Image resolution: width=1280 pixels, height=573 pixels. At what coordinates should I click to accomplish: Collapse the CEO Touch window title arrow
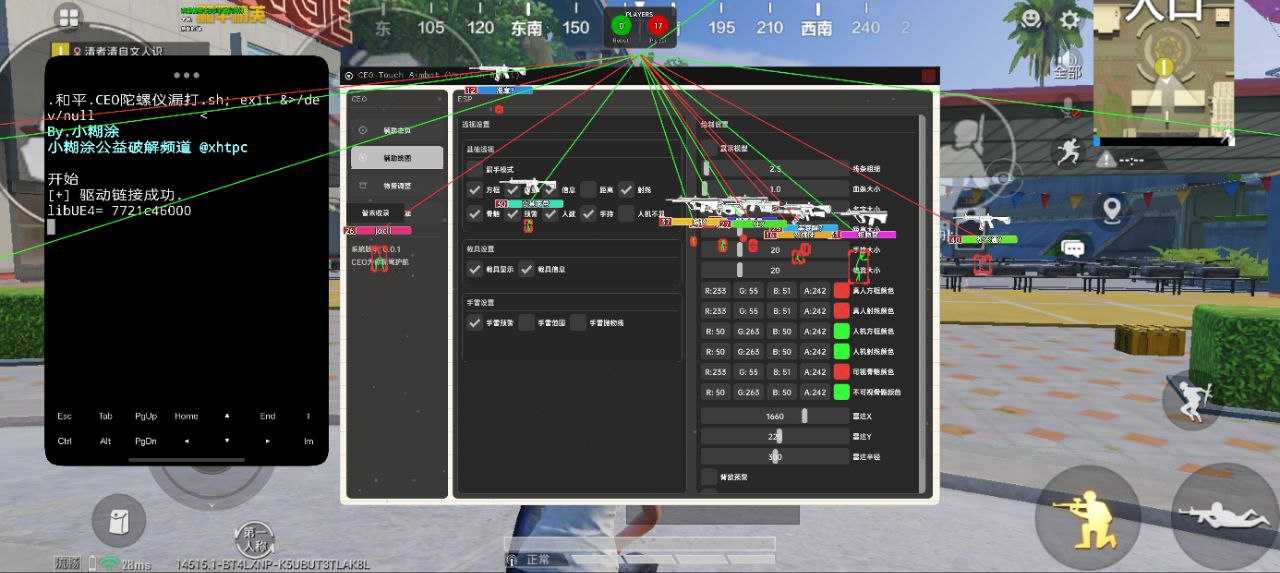click(349, 76)
